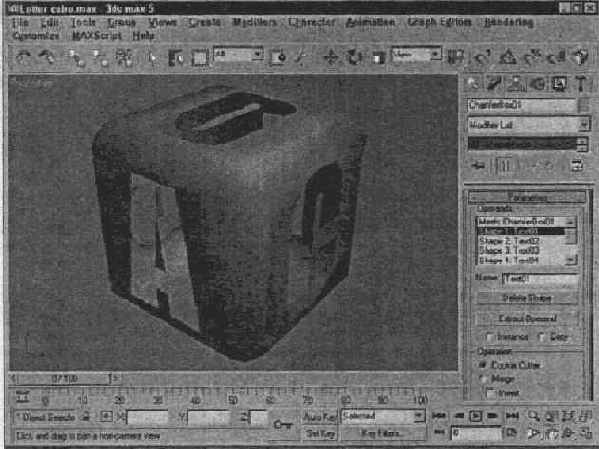Click the Zoom magnifier viewport control

tap(534, 416)
